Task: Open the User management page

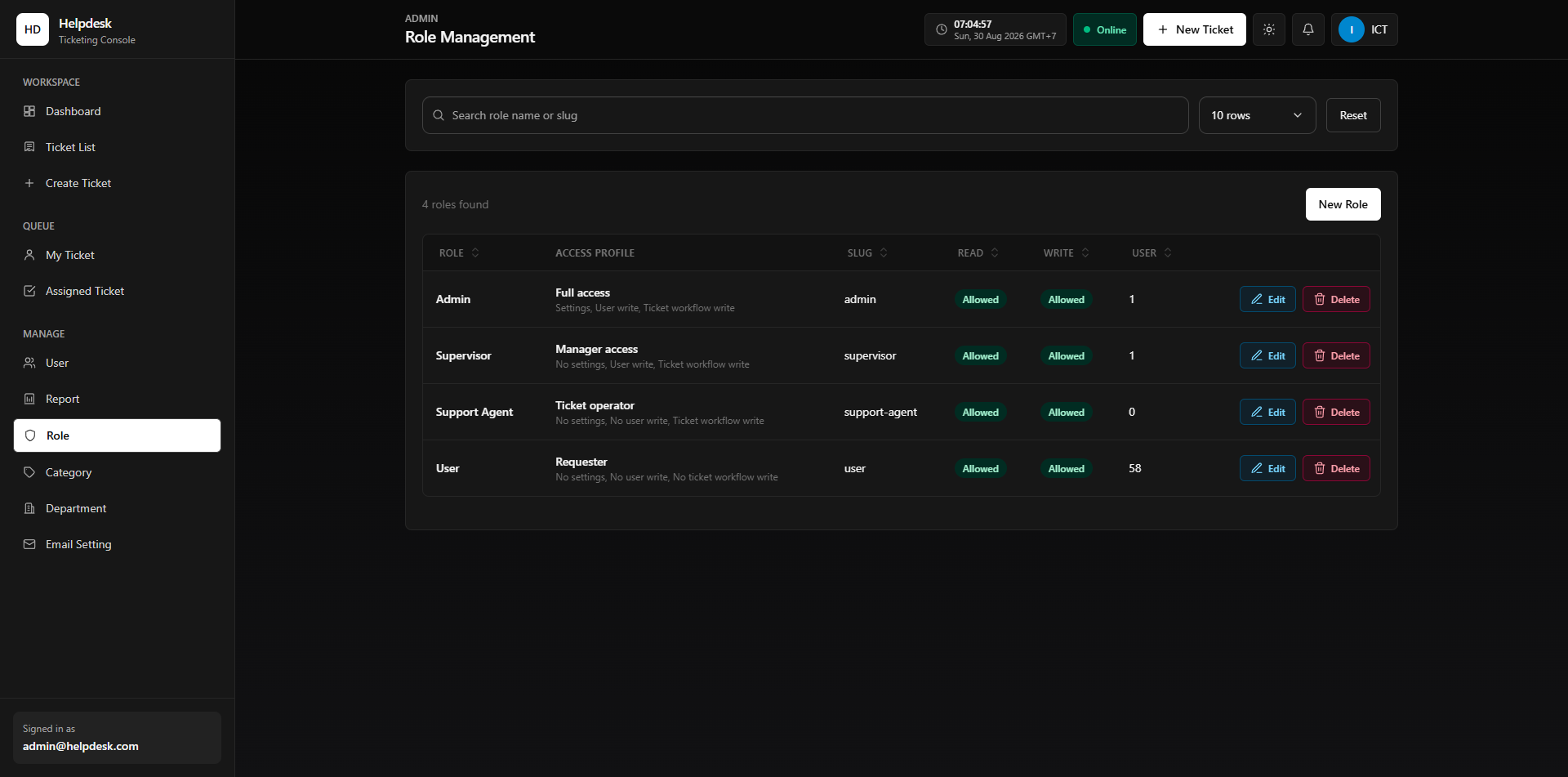Action: point(117,363)
